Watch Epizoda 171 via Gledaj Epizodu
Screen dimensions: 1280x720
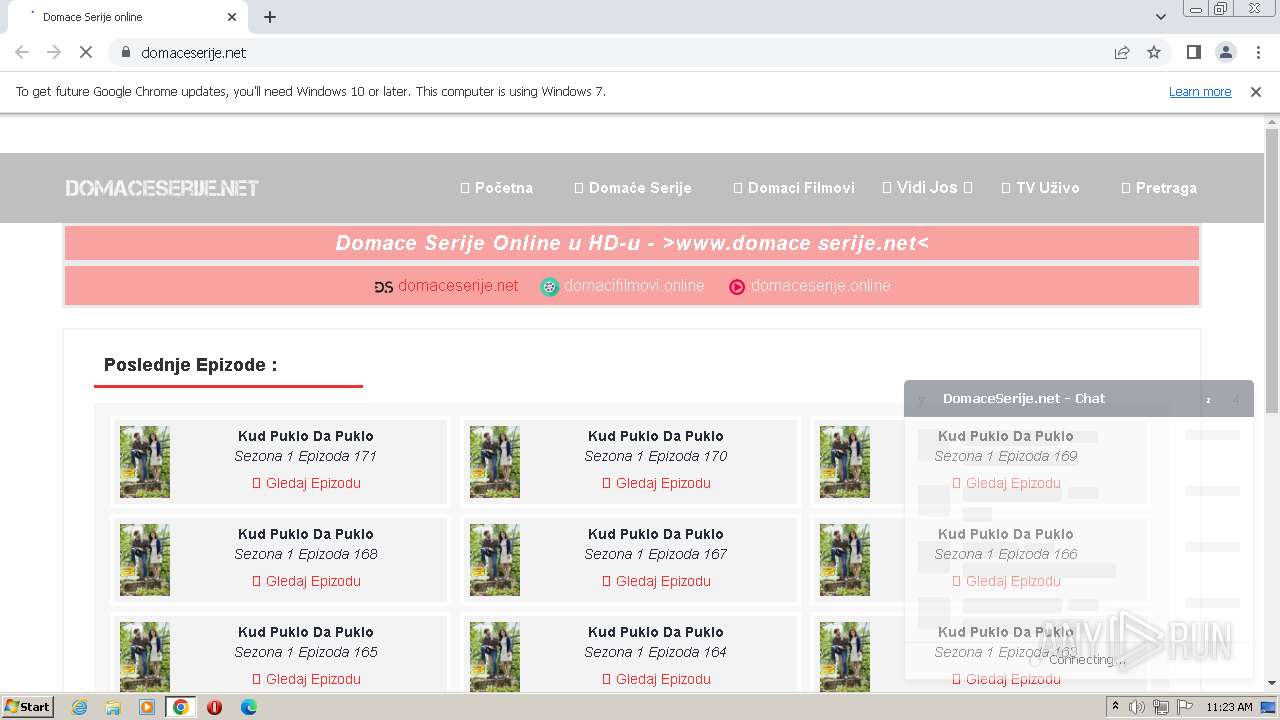coord(306,483)
